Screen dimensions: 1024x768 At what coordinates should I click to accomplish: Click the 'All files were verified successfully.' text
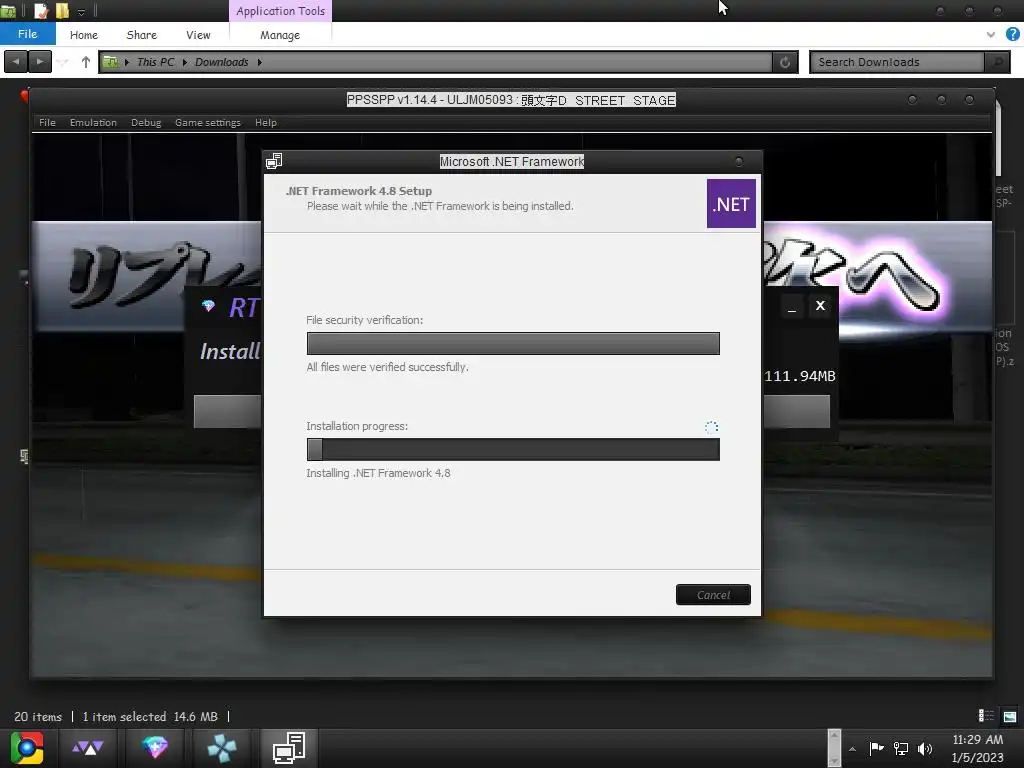coord(387,367)
